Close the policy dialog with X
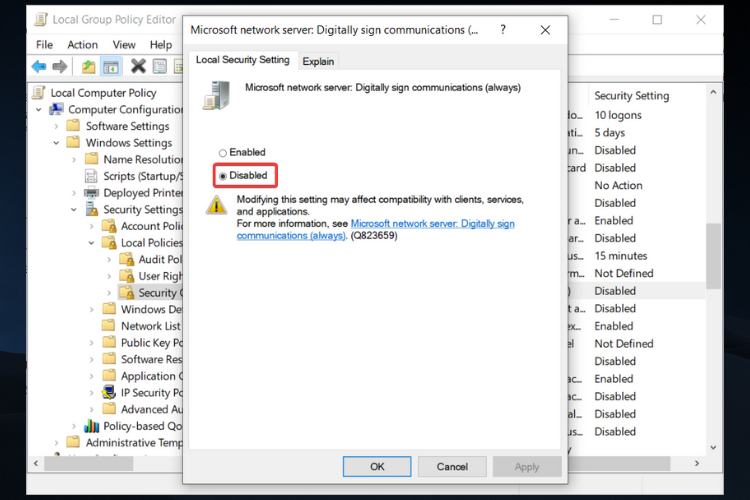 click(545, 30)
